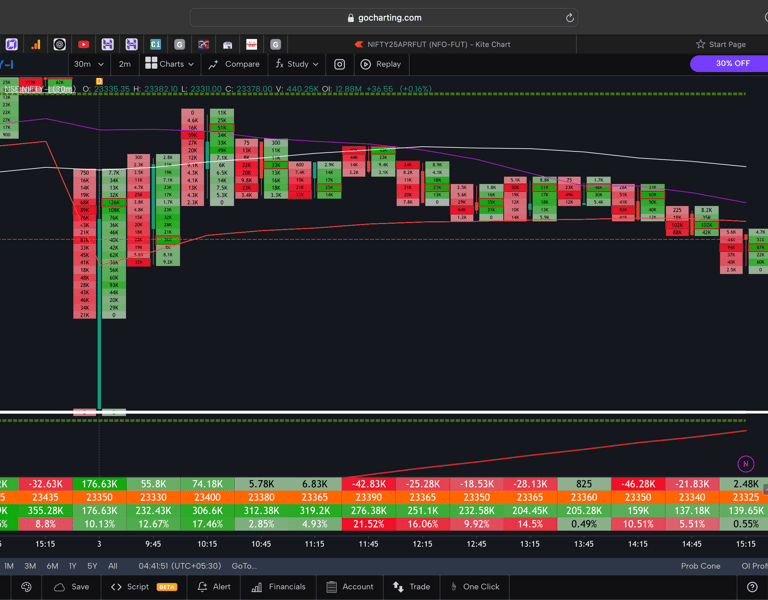This screenshot has width=768, height=600.
Task: Open the Script editor
Action: 144,587
